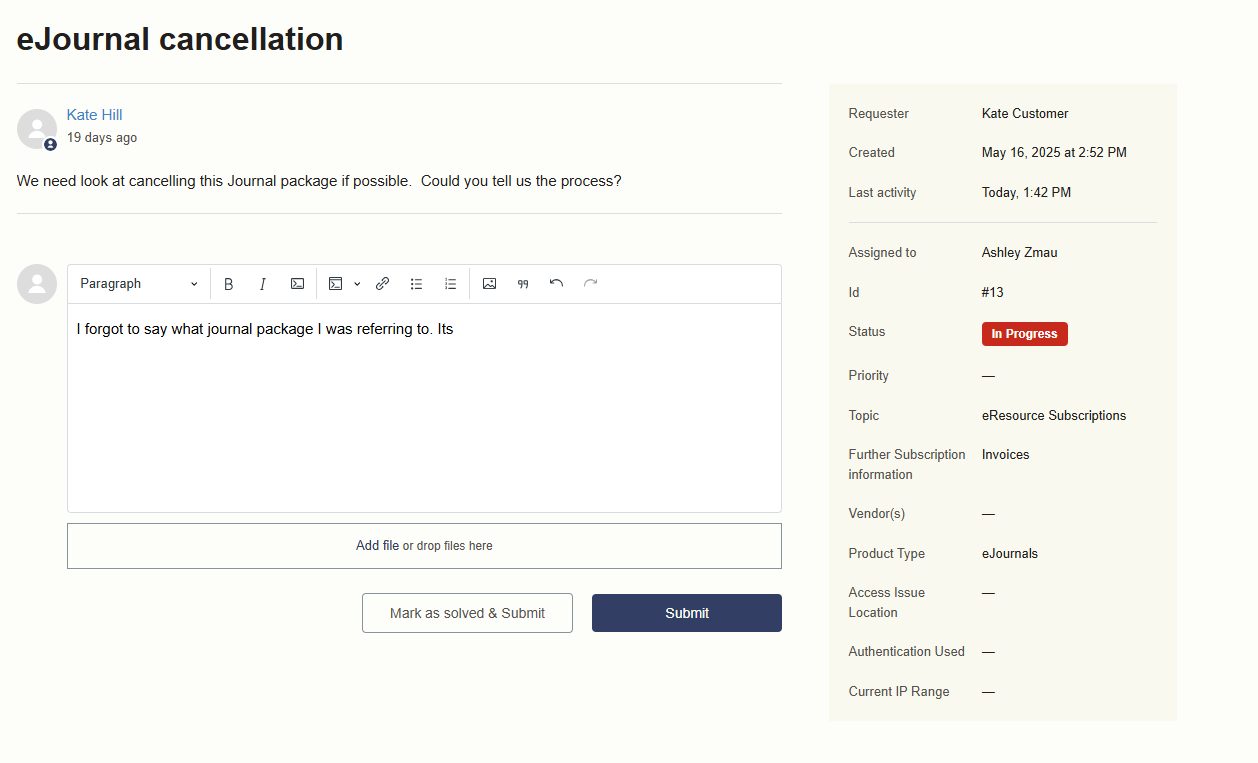Click the Current IP Range label
Image resolution: width=1258 pixels, height=763 pixels.
coord(899,692)
